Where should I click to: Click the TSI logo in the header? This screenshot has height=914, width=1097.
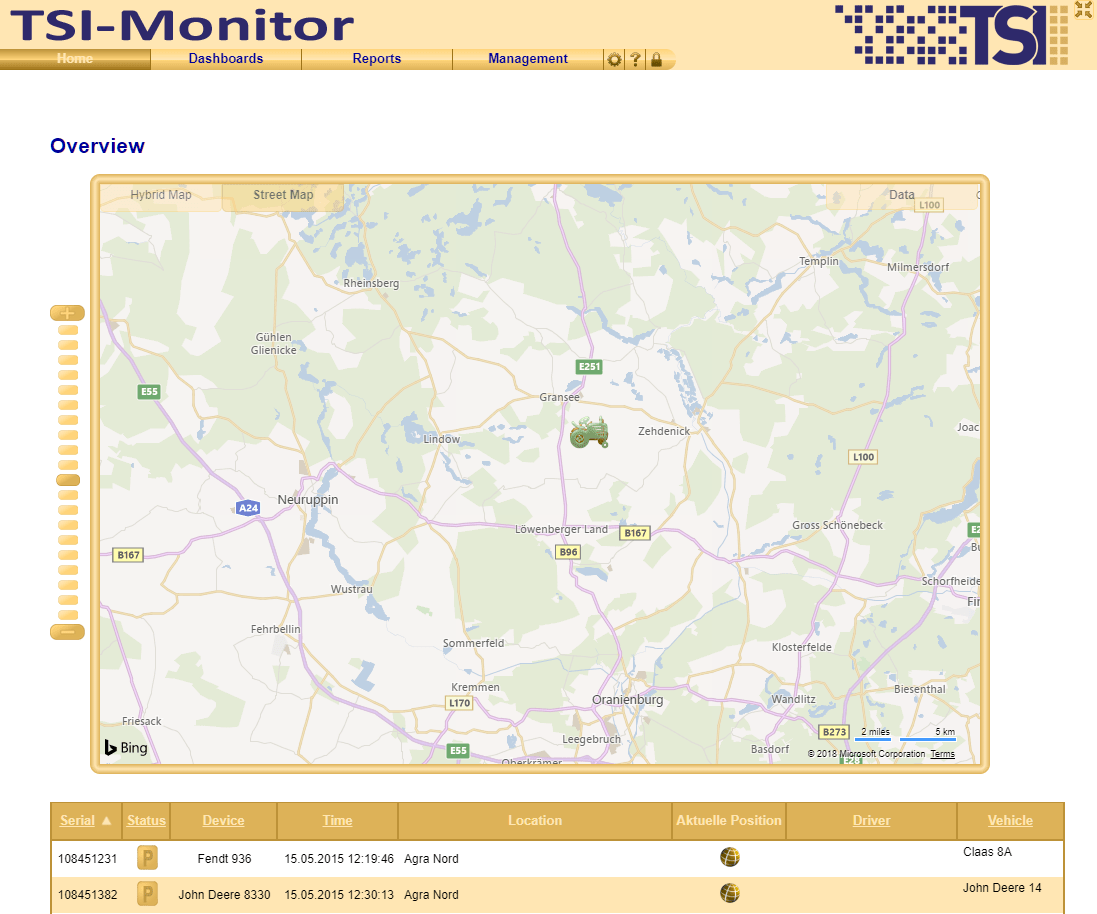pos(951,35)
